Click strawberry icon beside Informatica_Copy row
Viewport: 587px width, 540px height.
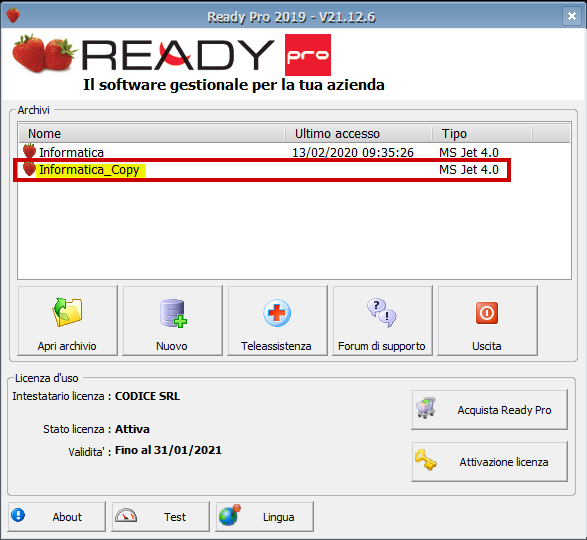coord(29,169)
